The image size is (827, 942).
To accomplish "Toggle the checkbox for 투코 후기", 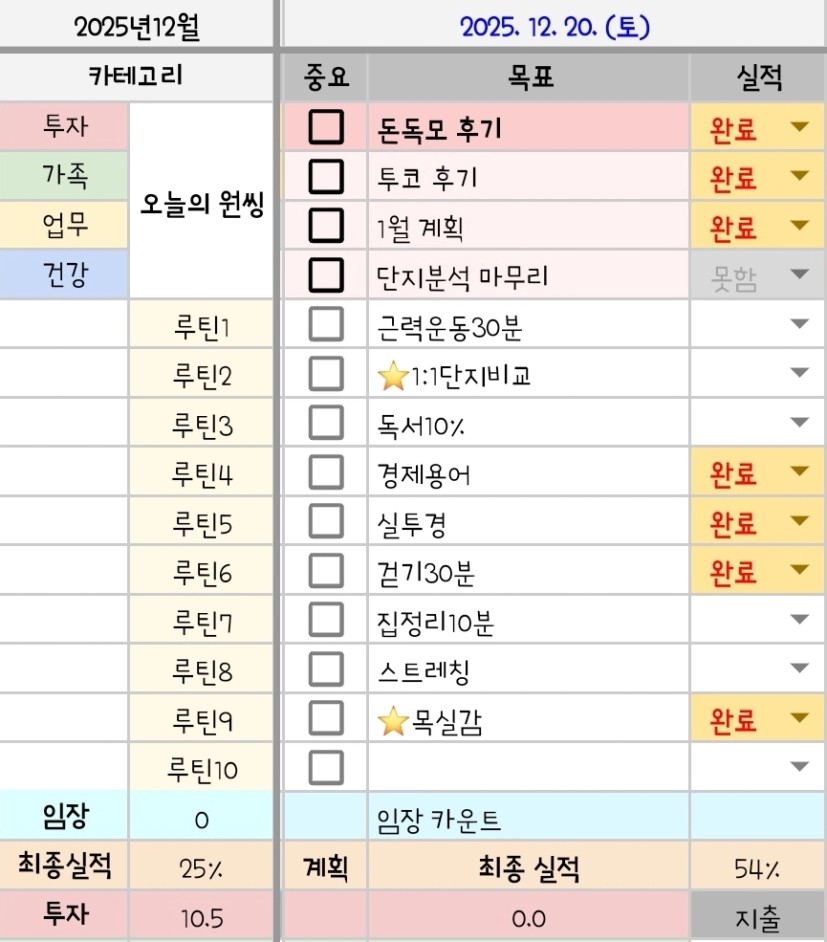I will (x=326, y=177).
